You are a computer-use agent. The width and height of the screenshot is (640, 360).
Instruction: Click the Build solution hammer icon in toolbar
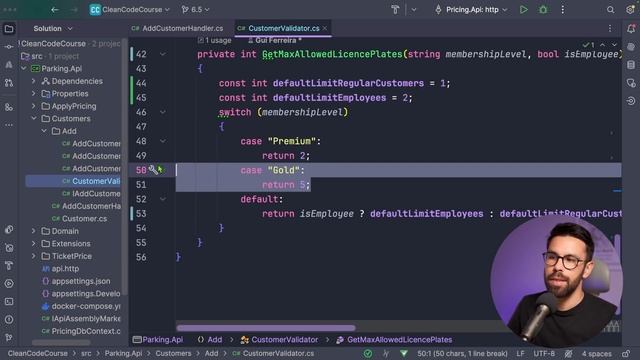[x=395, y=9]
